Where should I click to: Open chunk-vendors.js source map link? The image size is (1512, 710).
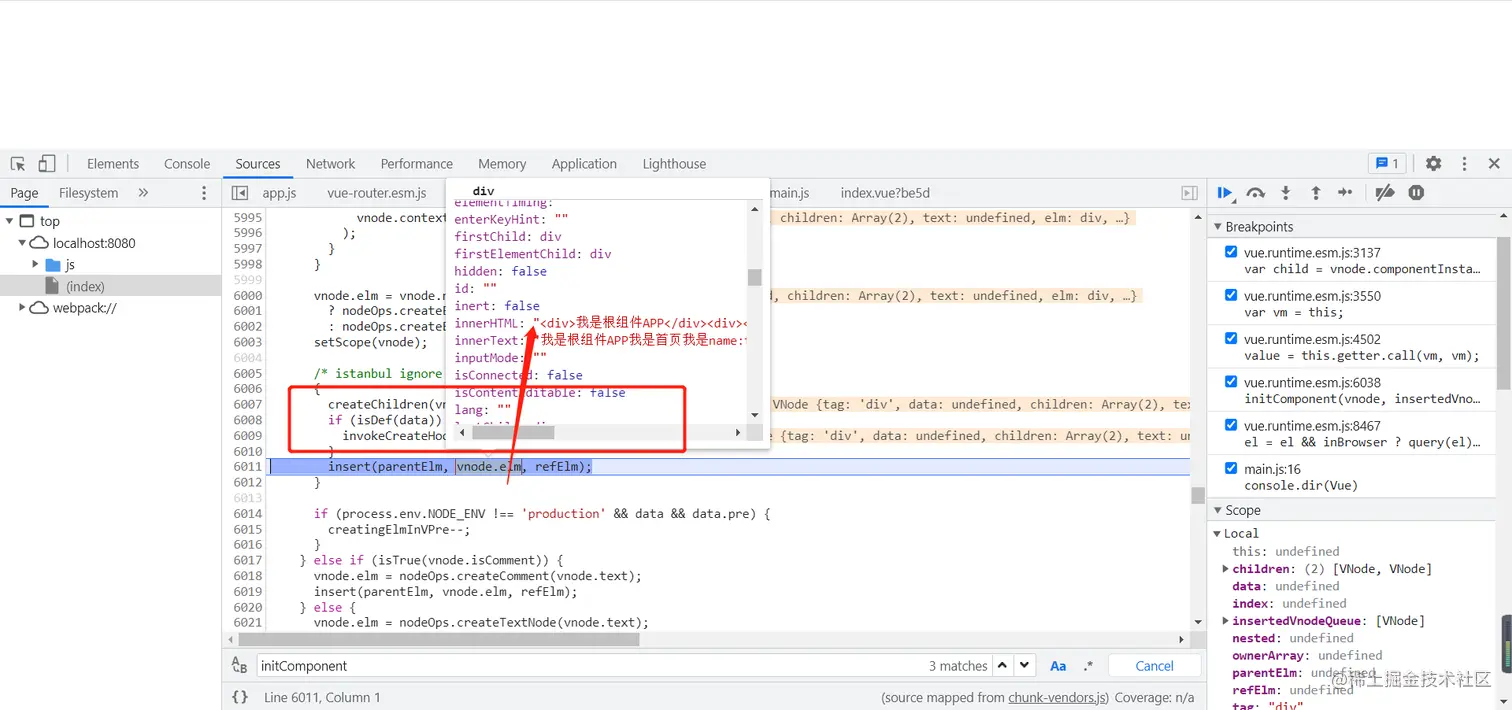1056,697
